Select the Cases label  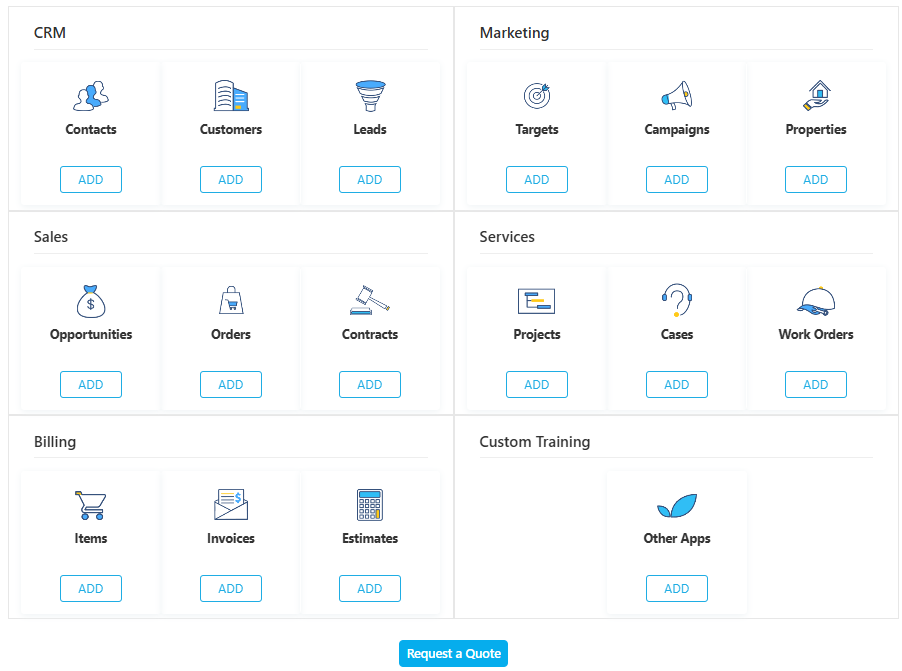coord(676,334)
